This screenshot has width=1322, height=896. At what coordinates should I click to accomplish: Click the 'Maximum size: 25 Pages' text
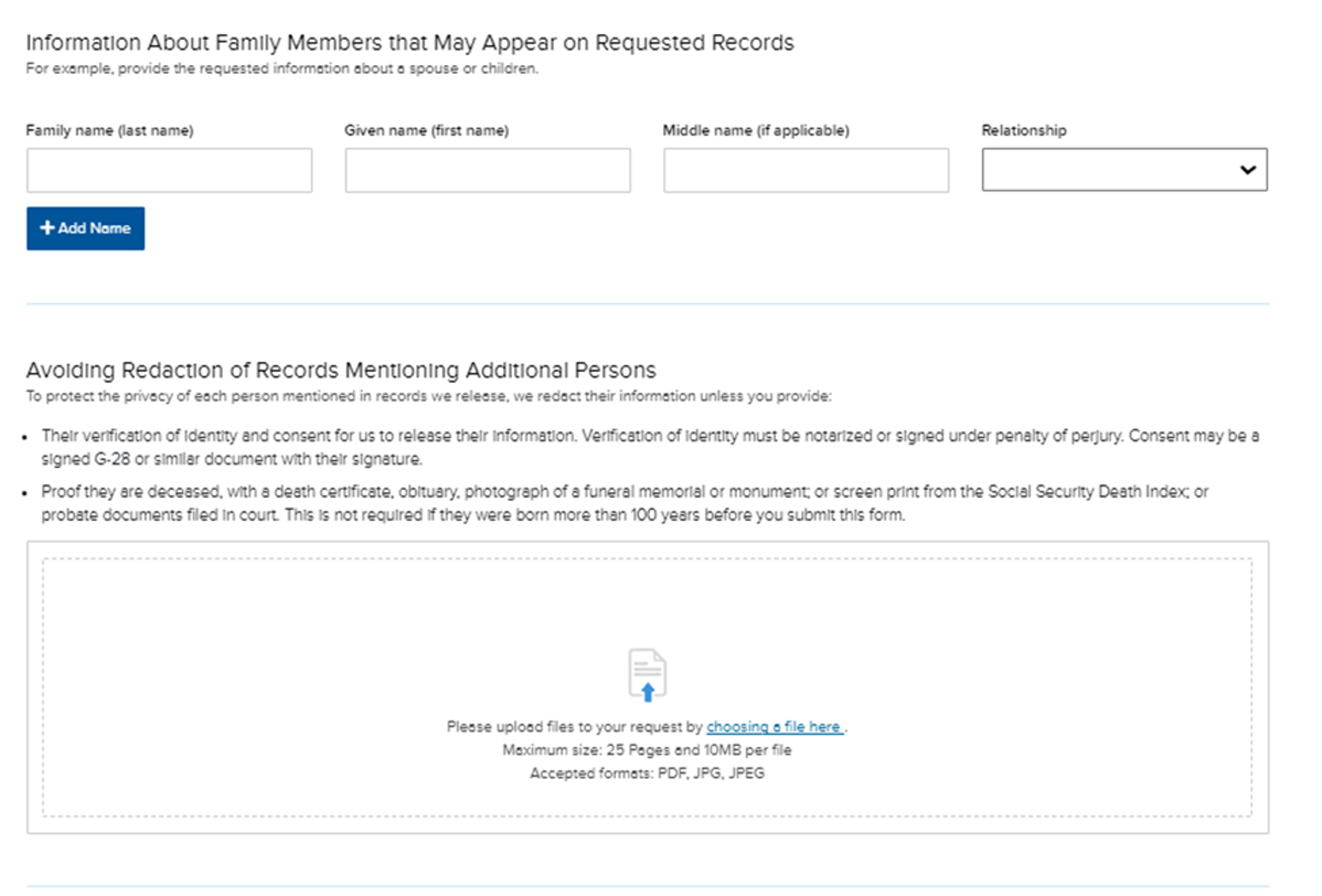pos(647,750)
